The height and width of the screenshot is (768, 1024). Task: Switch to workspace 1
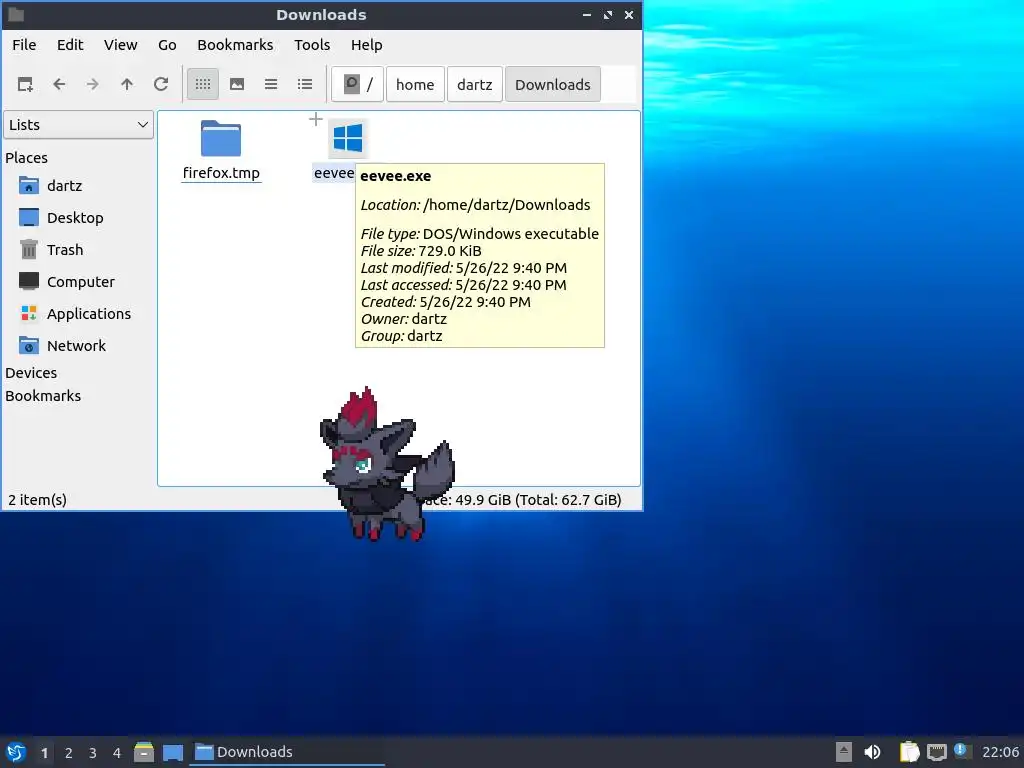[x=44, y=753]
